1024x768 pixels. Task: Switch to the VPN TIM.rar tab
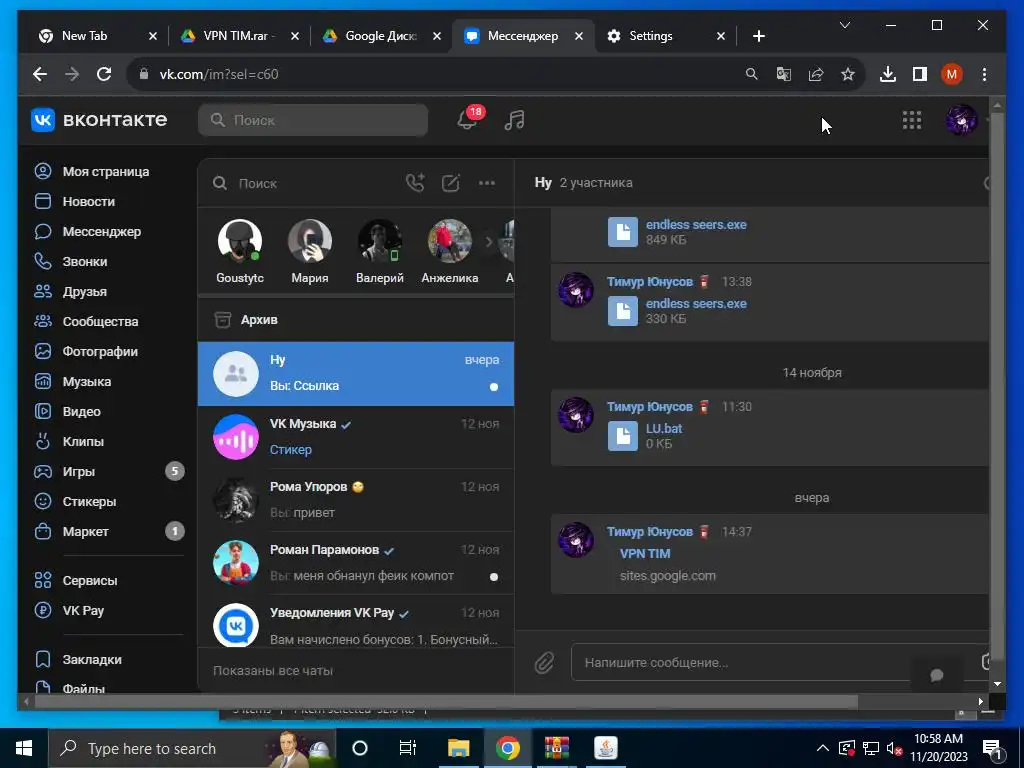tap(238, 36)
